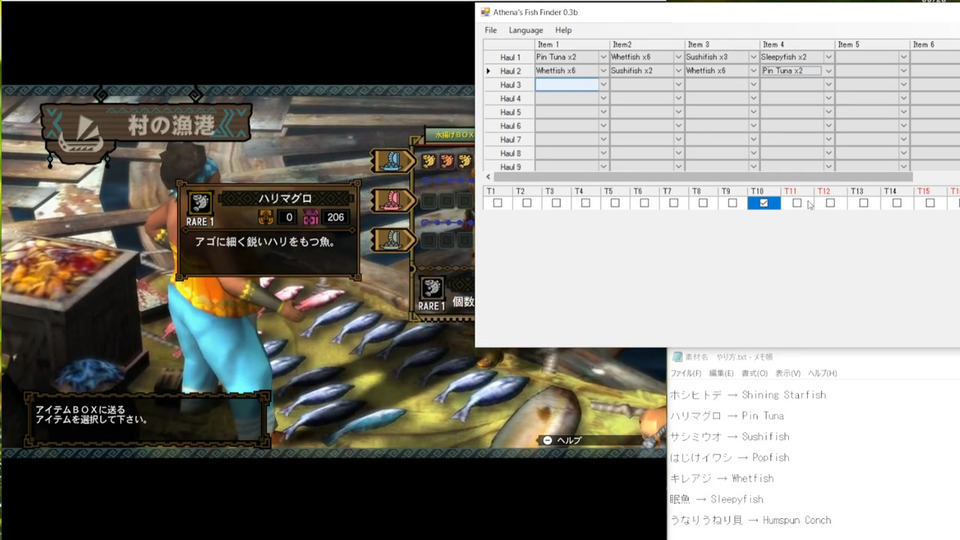Click the first fish slot in haul box
The image size is (960, 540).
tap(429, 162)
